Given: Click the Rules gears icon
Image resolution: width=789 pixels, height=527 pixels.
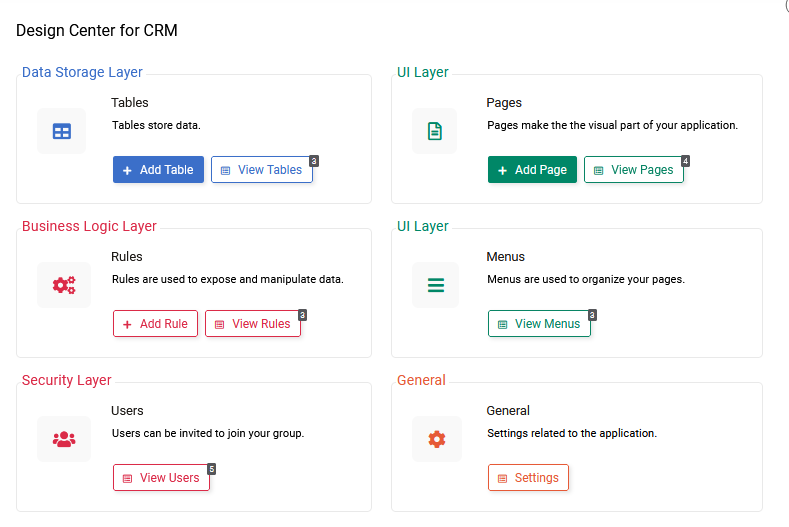Looking at the screenshot, I should pos(63,285).
